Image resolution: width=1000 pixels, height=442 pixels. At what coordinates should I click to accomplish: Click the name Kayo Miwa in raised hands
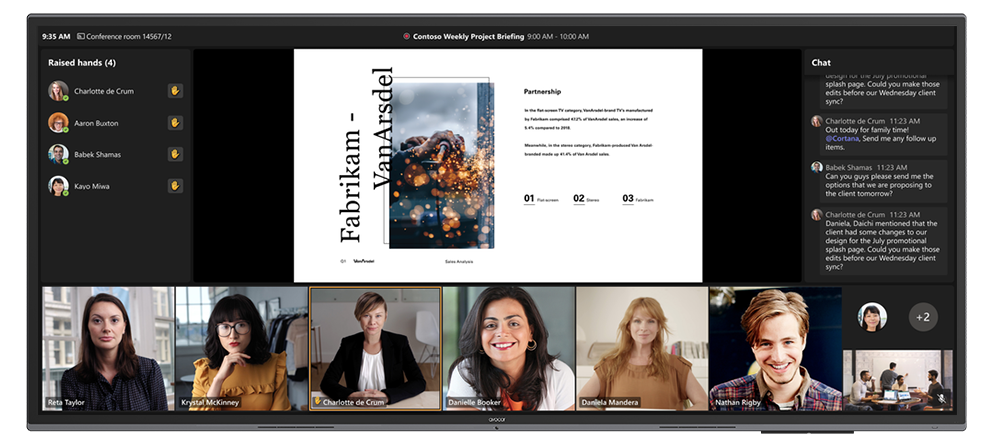(x=92, y=186)
